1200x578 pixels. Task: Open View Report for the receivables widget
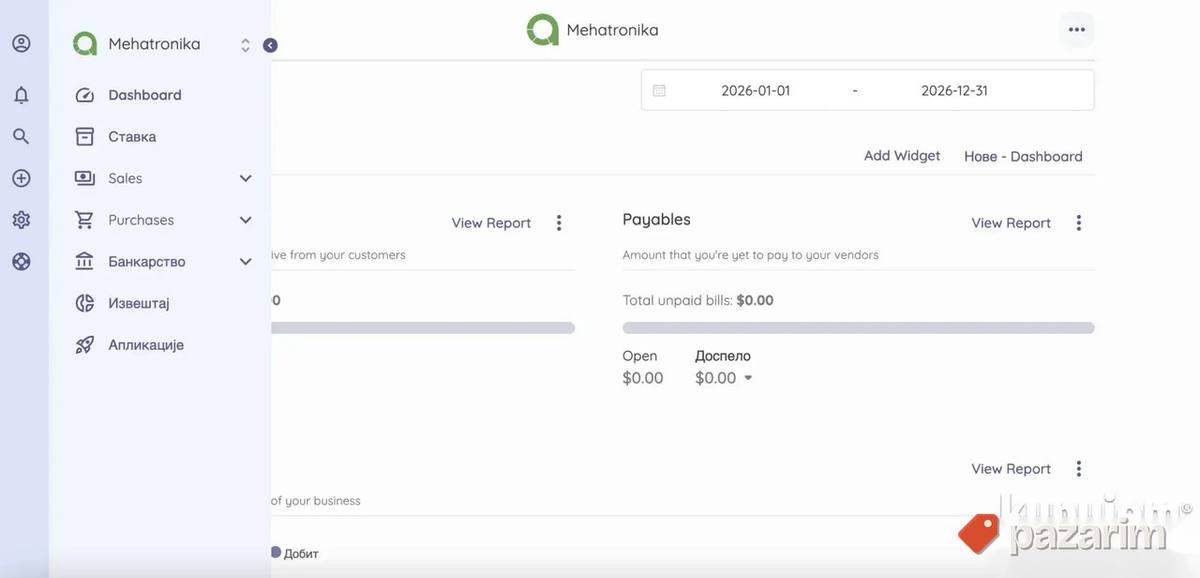491,223
